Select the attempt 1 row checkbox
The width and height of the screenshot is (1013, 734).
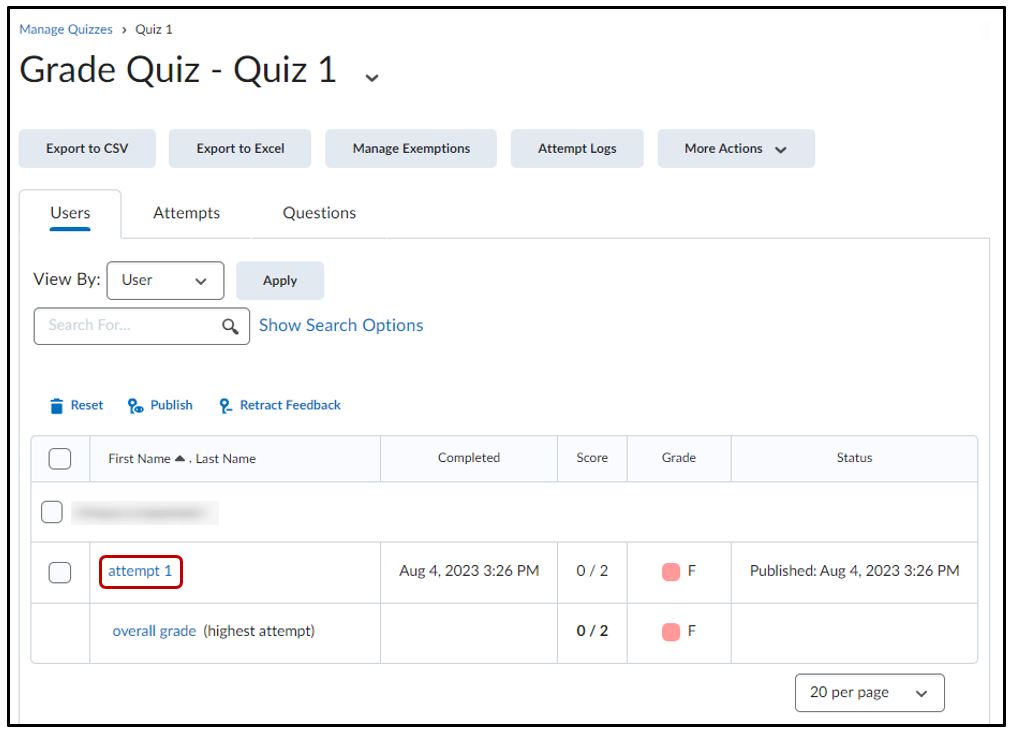(60, 572)
